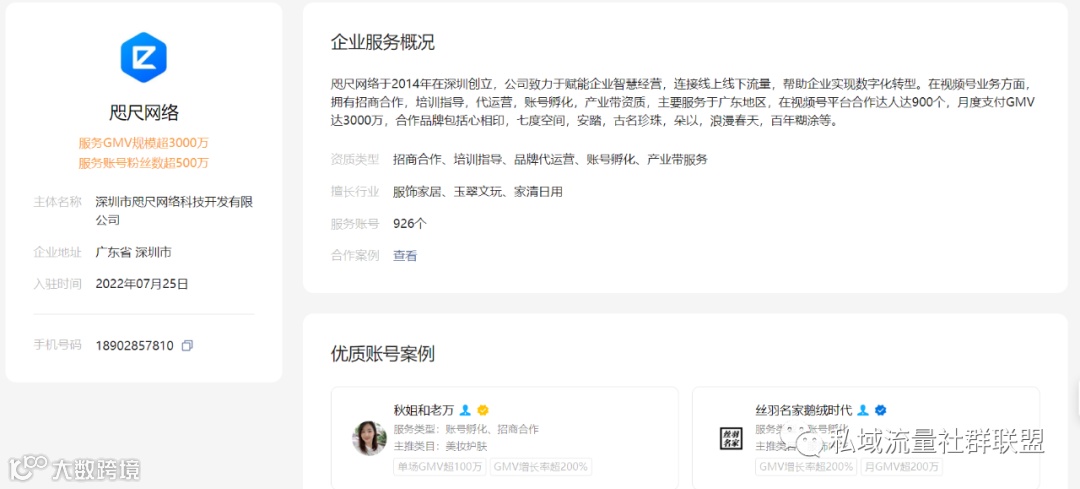Click the yellow verified badge next to 秋姐和老万
Viewport: 1080px width, 489px height.
pyautogui.click(x=483, y=410)
